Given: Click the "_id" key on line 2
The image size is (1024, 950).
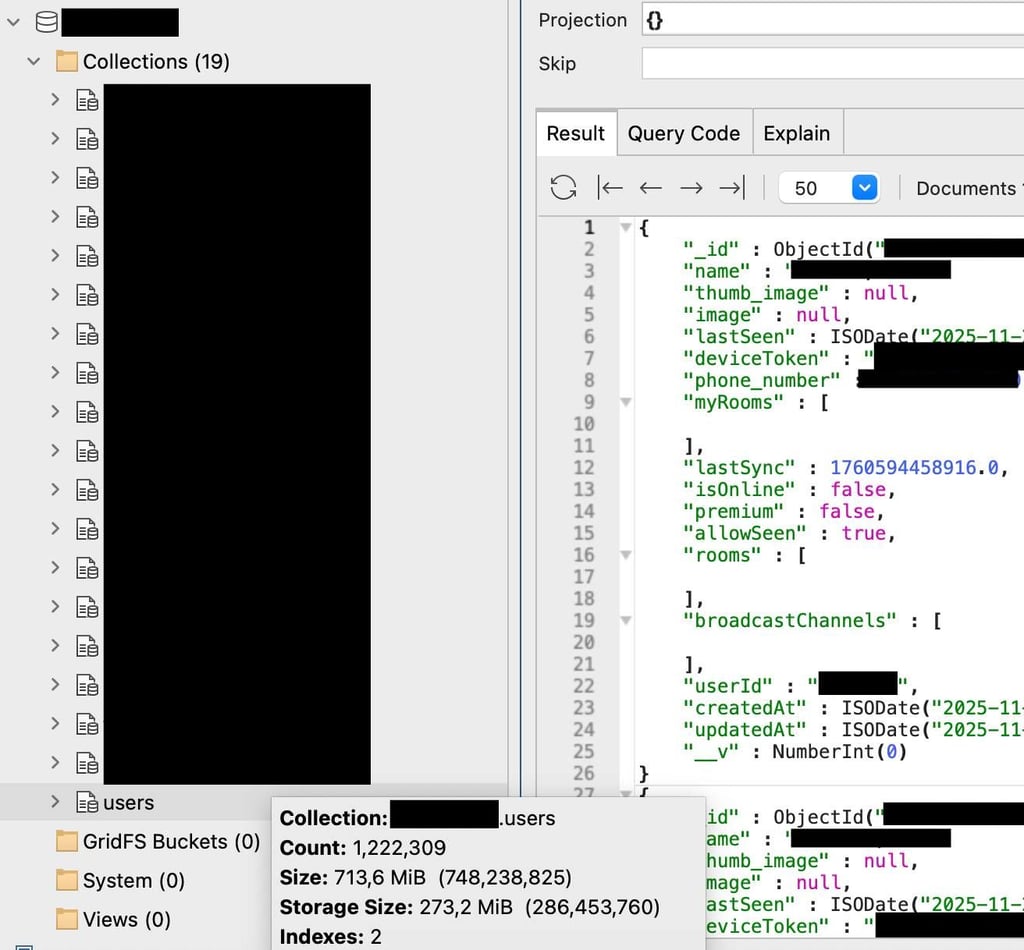Looking at the screenshot, I should click(711, 249).
